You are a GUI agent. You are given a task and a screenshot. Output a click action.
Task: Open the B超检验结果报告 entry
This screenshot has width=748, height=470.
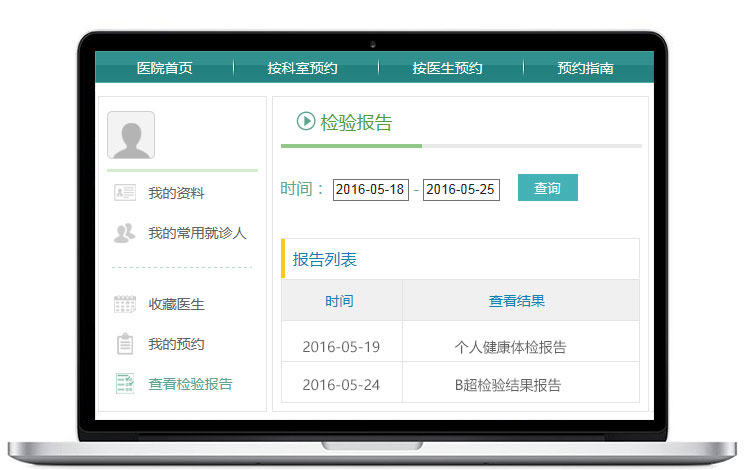tap(508, 385)
